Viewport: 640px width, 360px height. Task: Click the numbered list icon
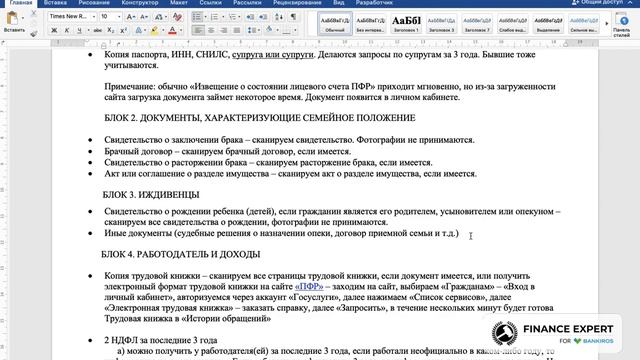[x=214, y=17]
